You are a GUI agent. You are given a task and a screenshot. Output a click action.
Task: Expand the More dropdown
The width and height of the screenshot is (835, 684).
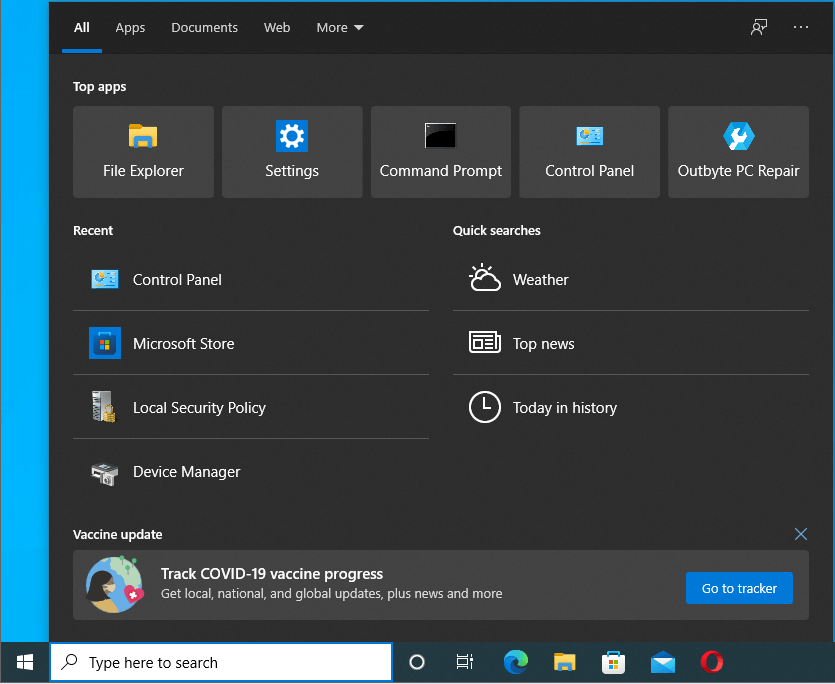(x=339, y=27)
